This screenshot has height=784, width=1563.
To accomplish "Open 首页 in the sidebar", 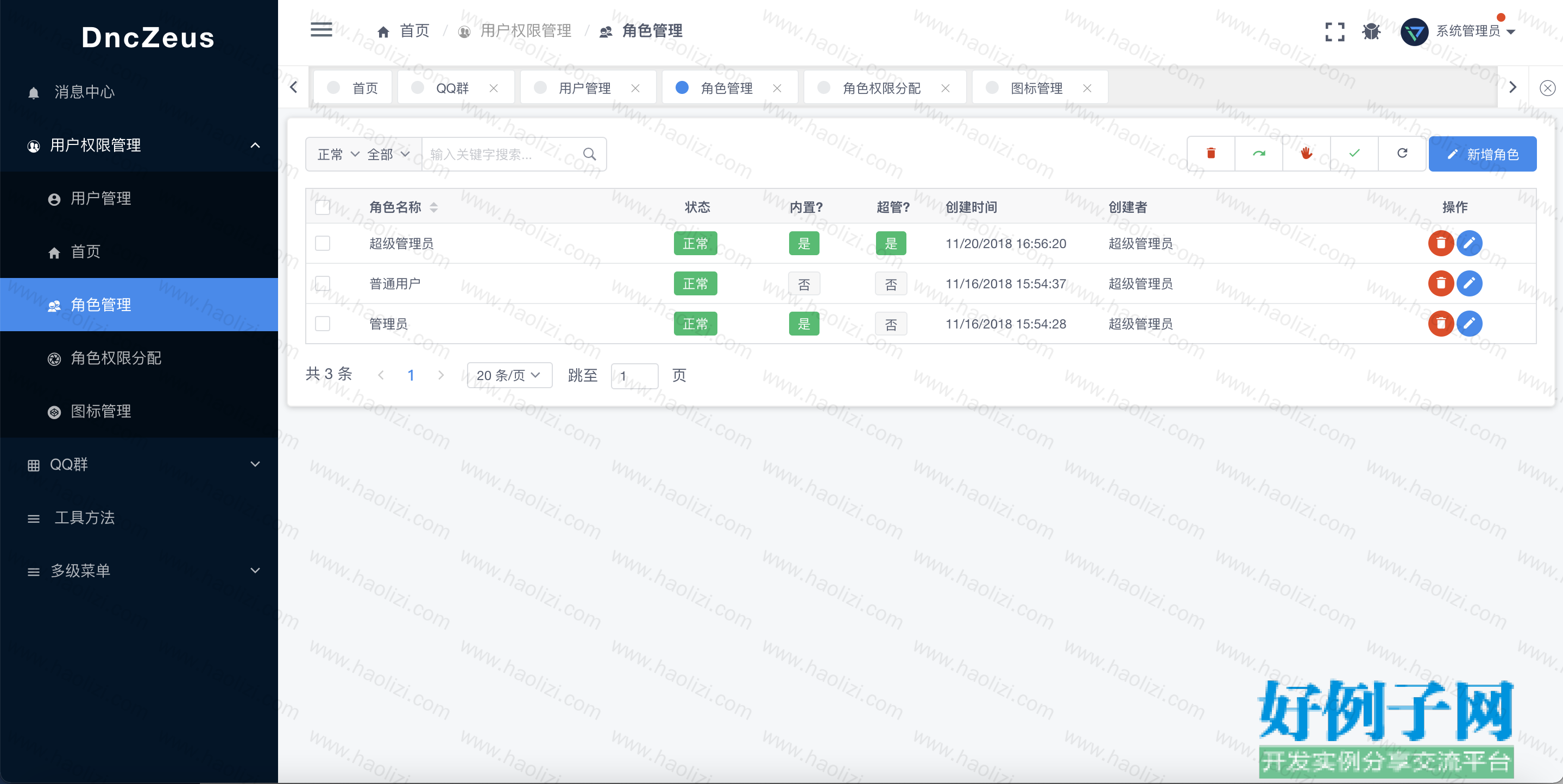I will pyautogui.click(x=139, y=252).
